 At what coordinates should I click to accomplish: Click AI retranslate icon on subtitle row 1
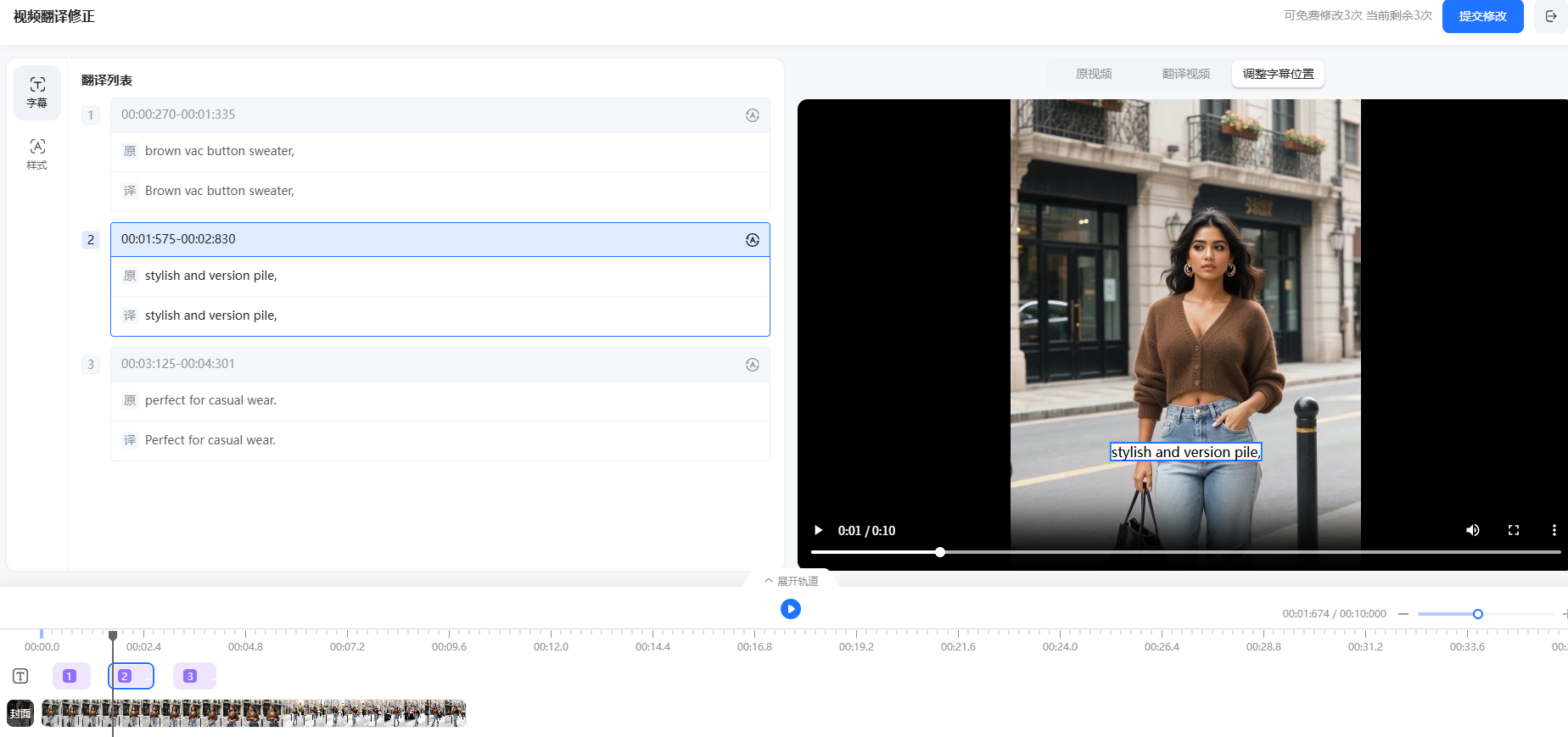click(x=752, y=115)
